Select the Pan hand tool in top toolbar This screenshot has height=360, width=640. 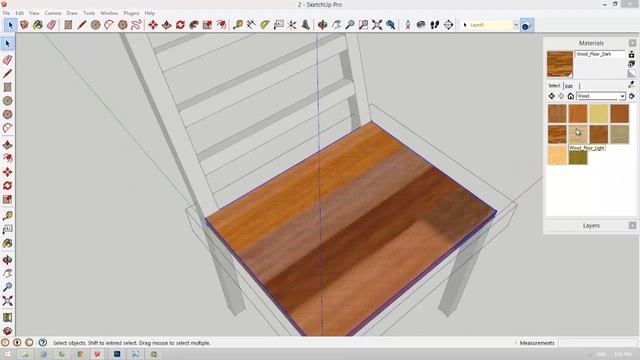coord(336,25)
